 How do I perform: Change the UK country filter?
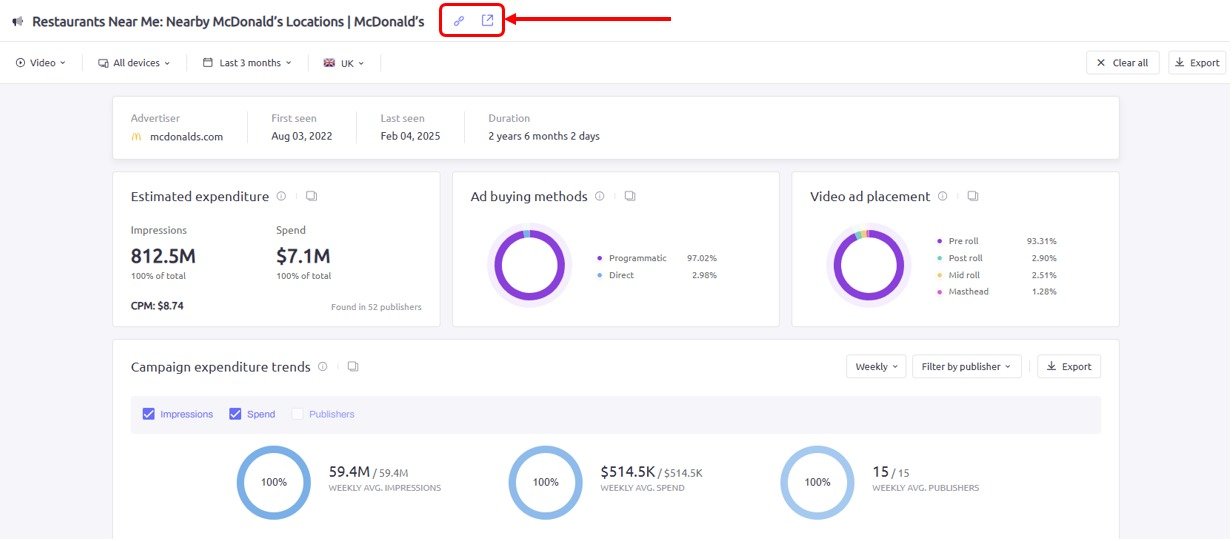tap(344, 63)
